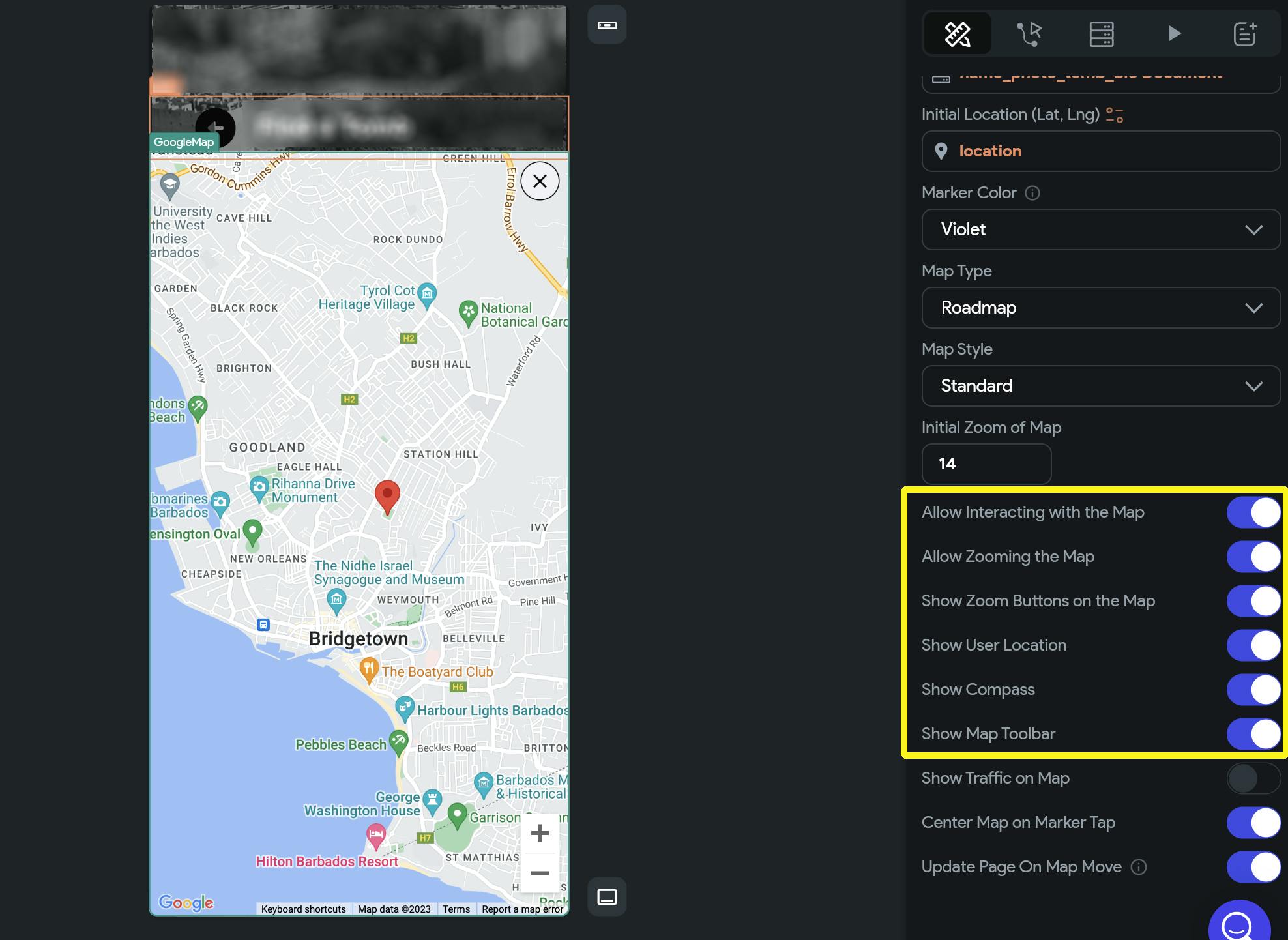The image size is (1288, 940).
Task: Click the set-from-variable icon beside Initial Location
Action: (1115, 115)
